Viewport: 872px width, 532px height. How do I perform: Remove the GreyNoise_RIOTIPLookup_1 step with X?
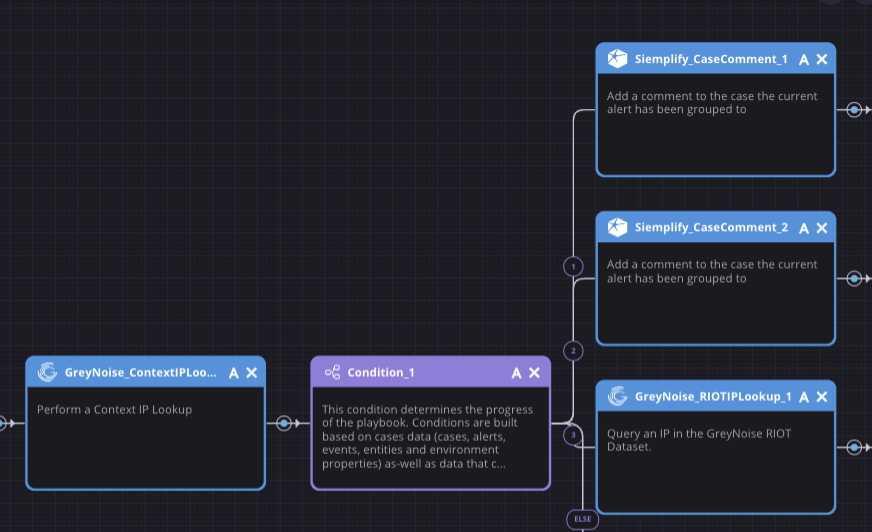(x=822, y=397)
